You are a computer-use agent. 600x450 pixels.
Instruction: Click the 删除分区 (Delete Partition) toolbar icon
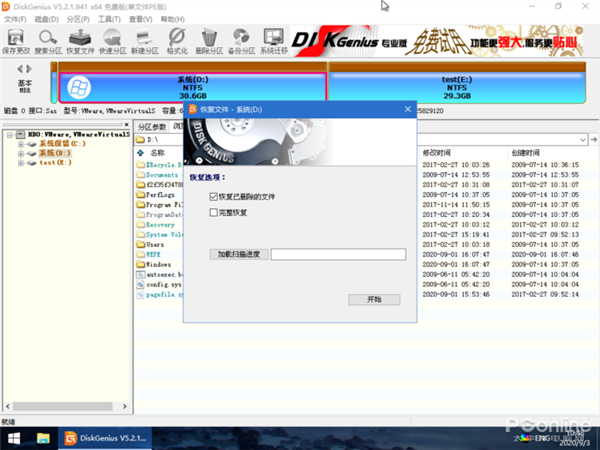pos(209,39)
